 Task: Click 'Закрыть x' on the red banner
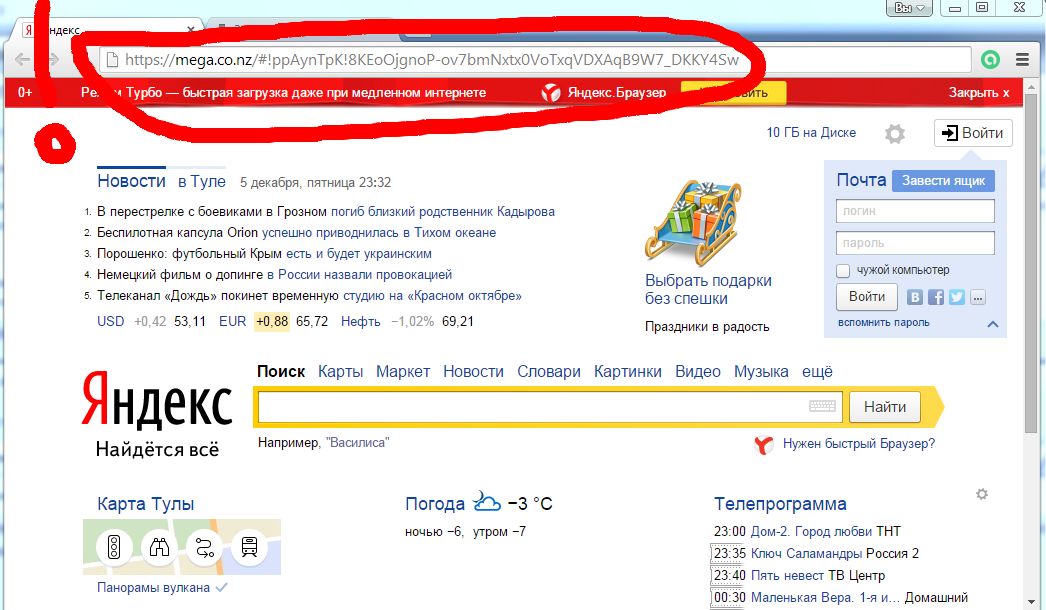(x=979, y=93)
